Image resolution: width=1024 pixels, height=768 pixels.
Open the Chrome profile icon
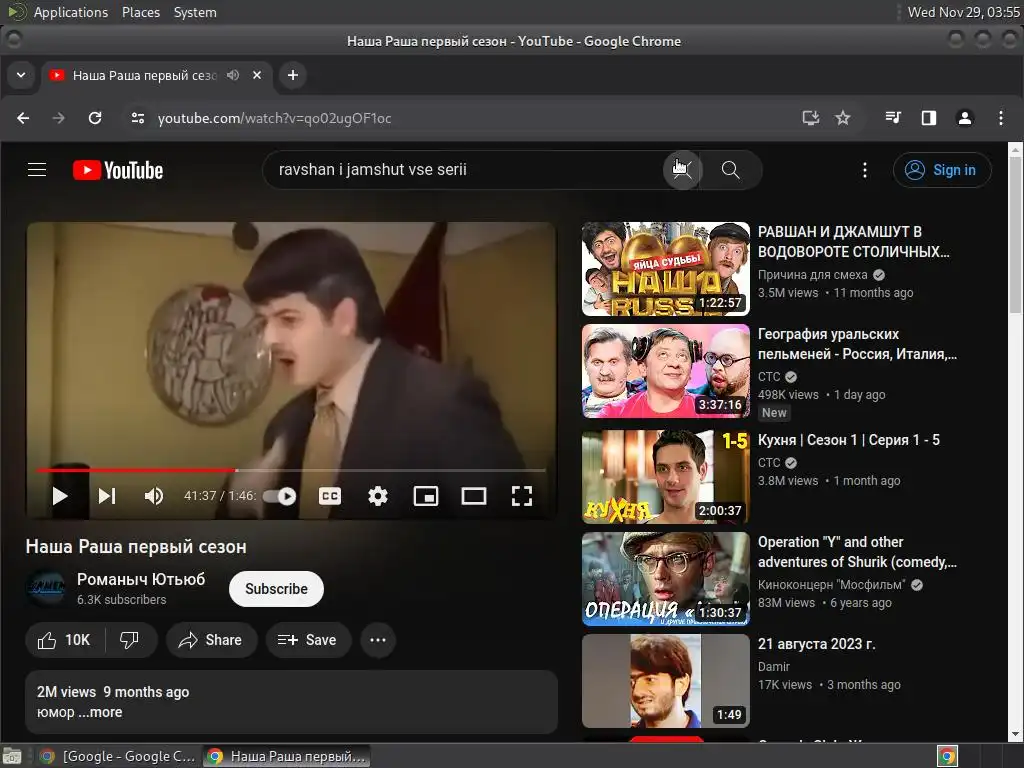coord(965,118)
